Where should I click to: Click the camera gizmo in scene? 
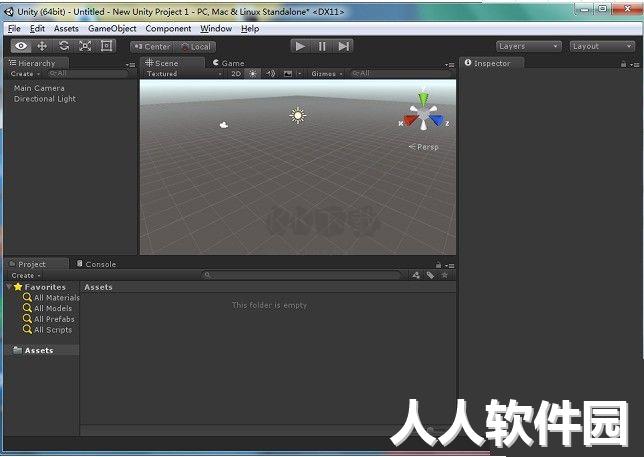224,125
